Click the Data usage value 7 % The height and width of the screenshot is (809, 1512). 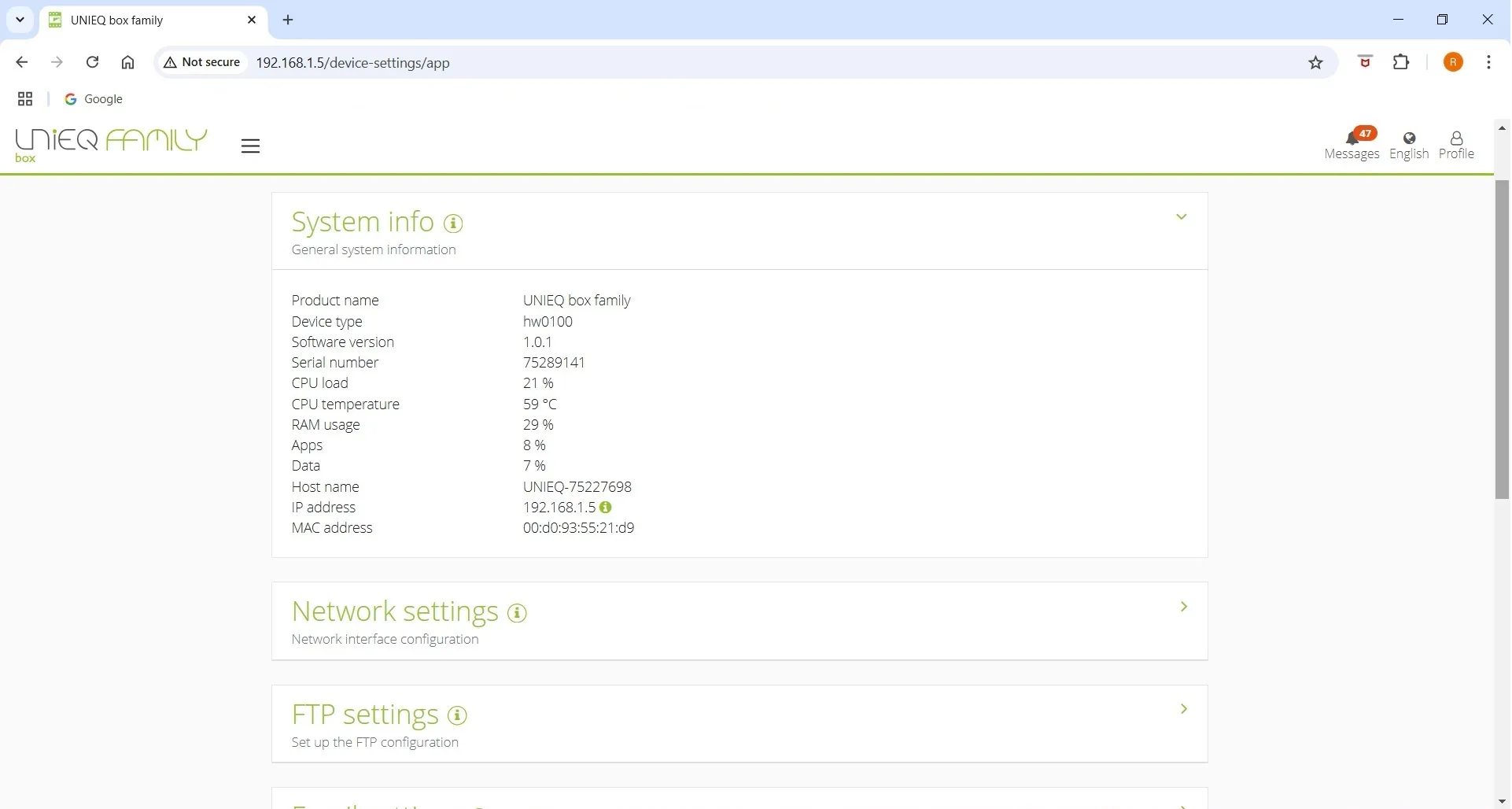click(535, 467)
